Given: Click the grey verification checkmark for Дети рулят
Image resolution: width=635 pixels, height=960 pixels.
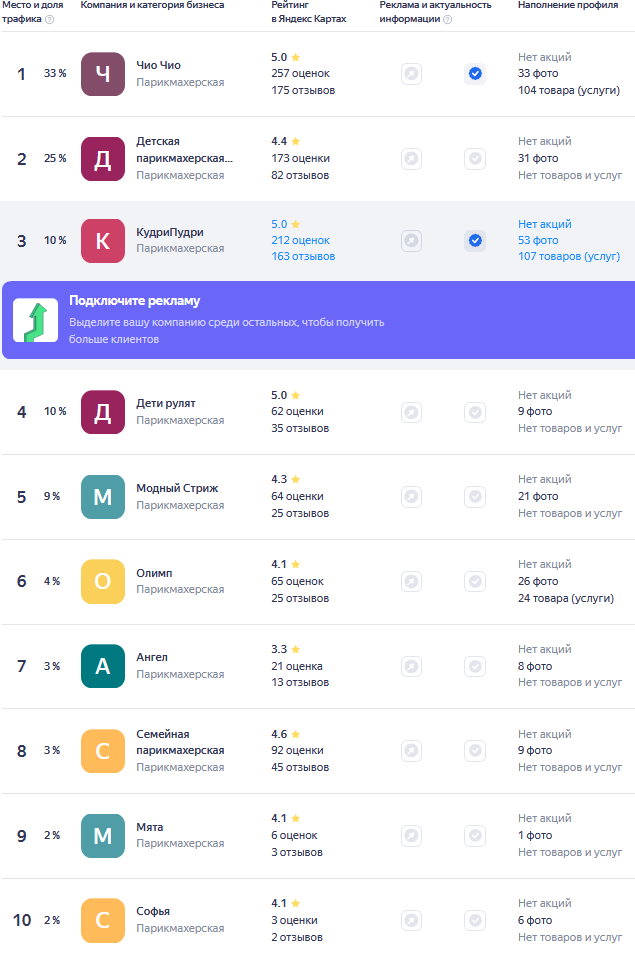Looking at the screenshot, I should click(x=475, y=412).
